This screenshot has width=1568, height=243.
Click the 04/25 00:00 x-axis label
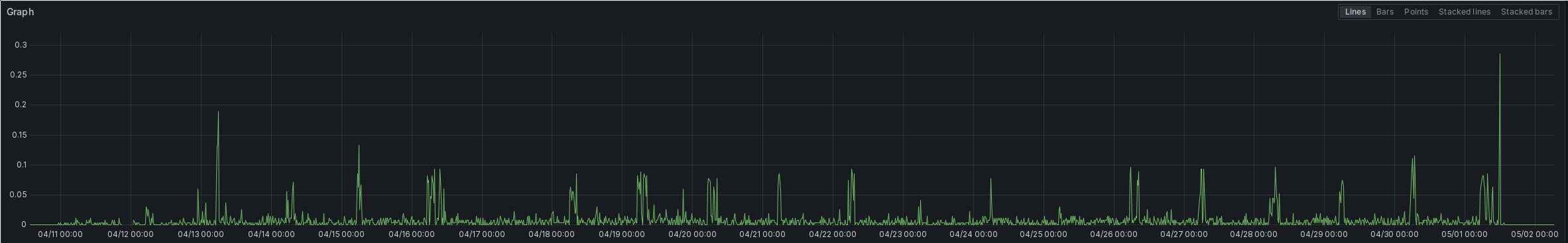(x=1044, y=234)
